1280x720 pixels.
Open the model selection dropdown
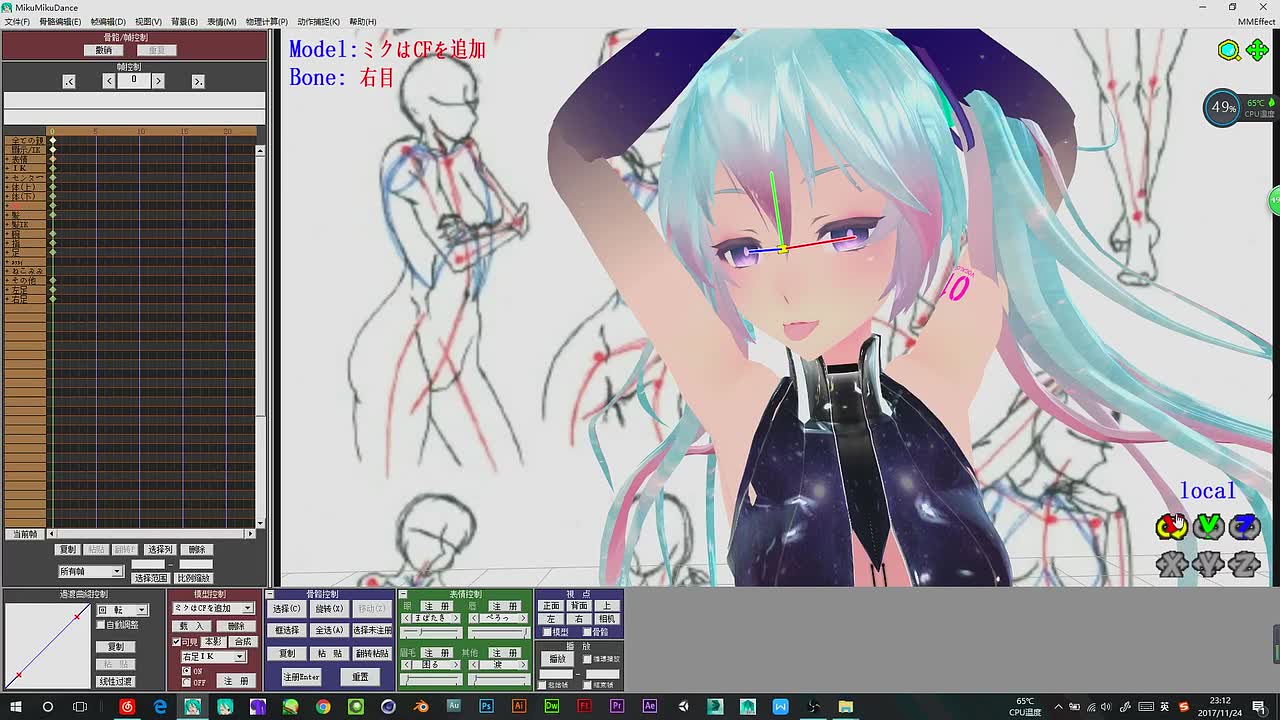click(213, 608)
